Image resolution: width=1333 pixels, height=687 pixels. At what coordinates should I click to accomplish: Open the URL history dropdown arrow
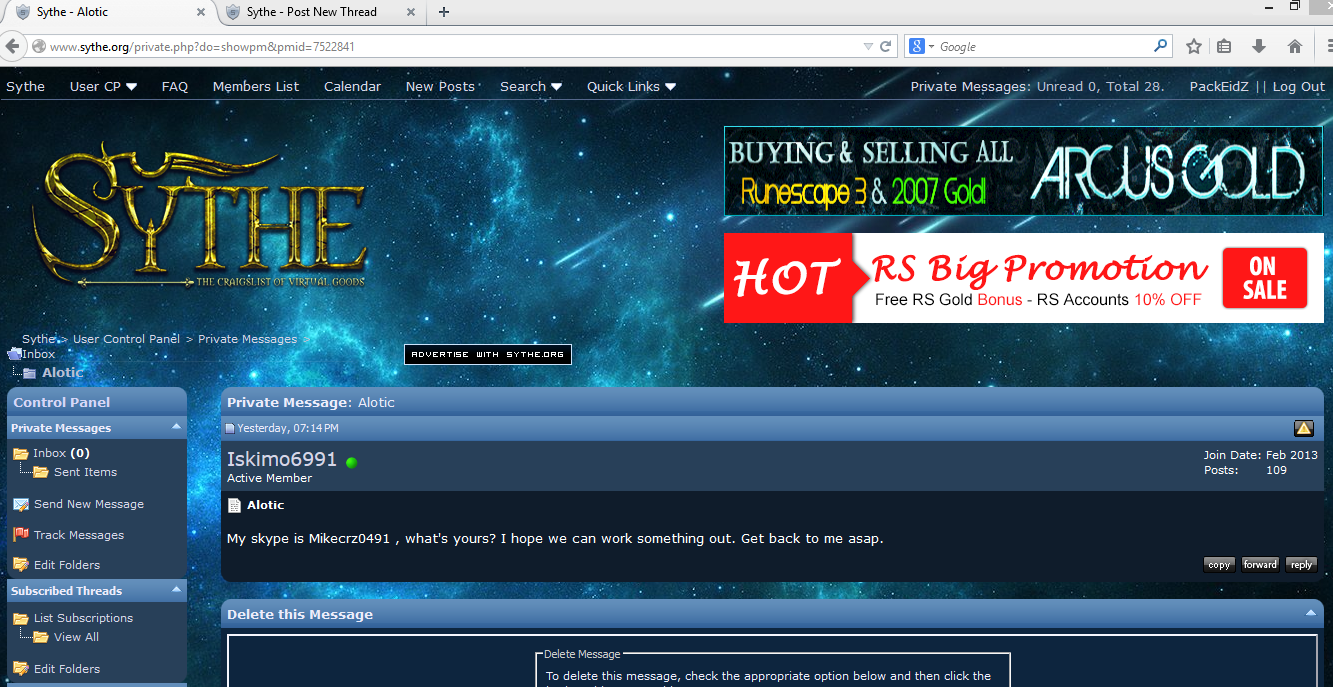[x=868, y=46]
